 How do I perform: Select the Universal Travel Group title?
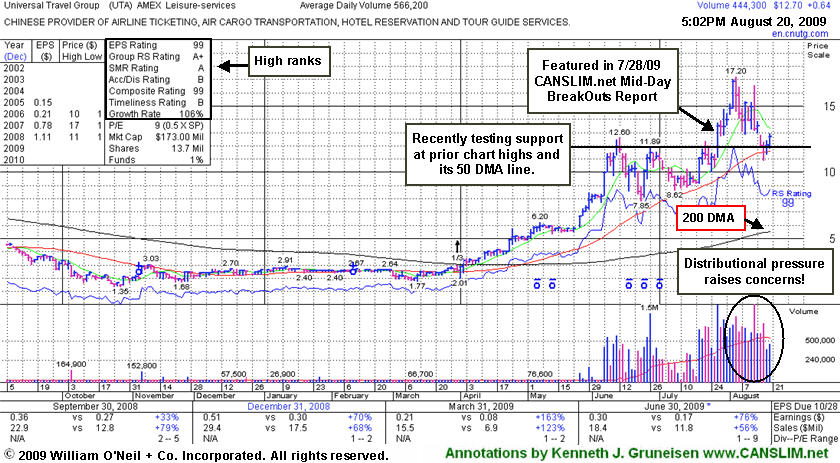click(x=51, y=5)
